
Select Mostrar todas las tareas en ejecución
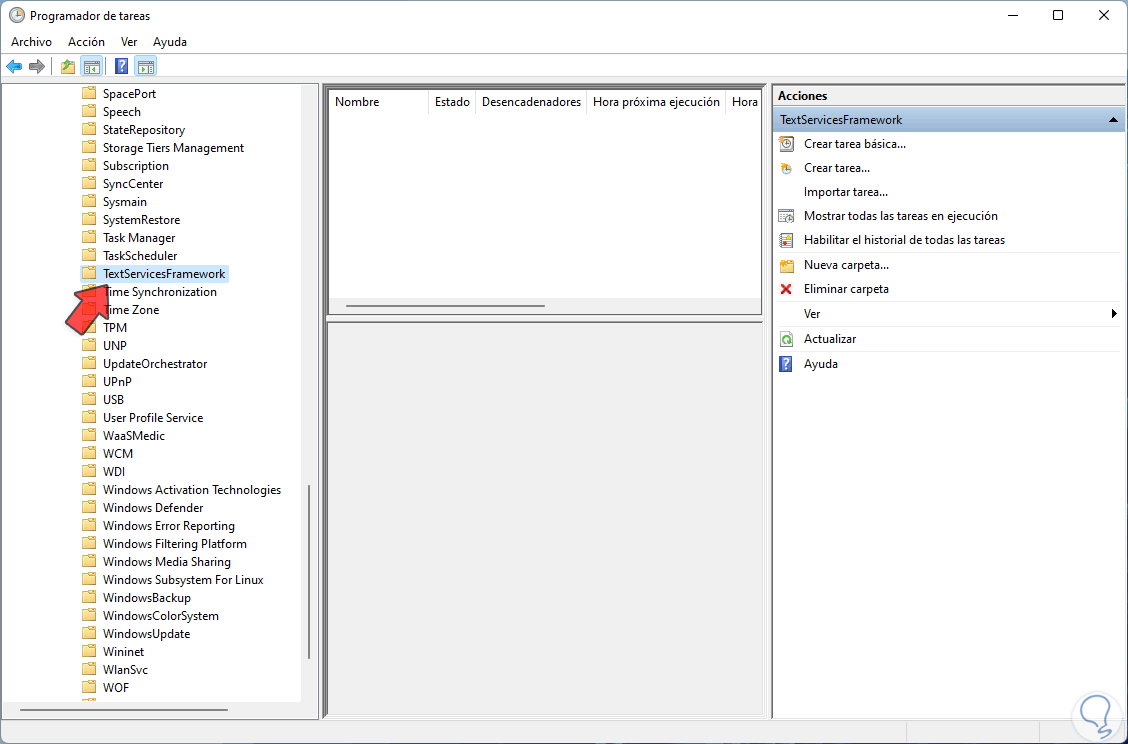click(x=901, y=216)
